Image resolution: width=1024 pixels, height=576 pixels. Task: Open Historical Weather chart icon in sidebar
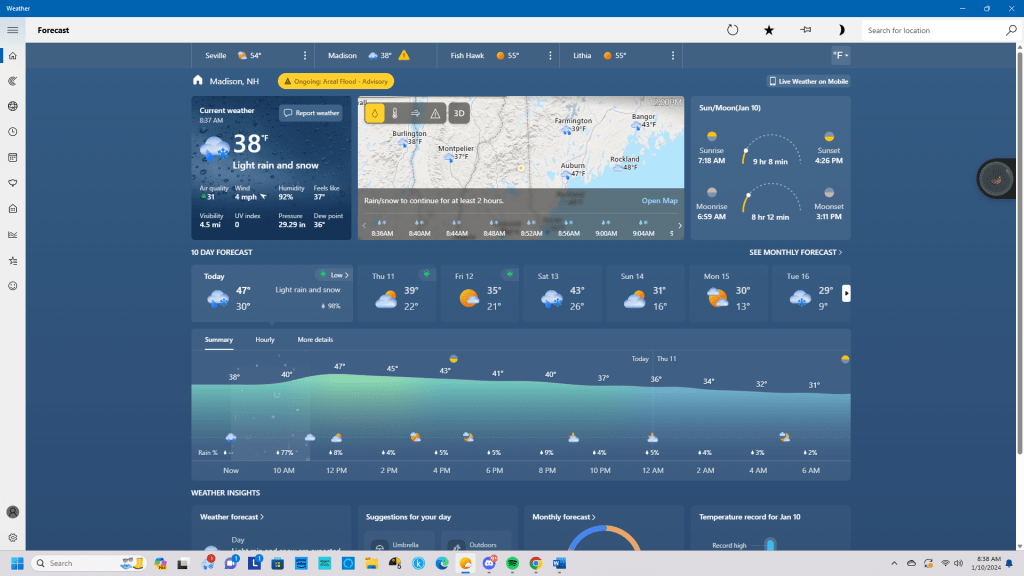click(x=13, y=235)
